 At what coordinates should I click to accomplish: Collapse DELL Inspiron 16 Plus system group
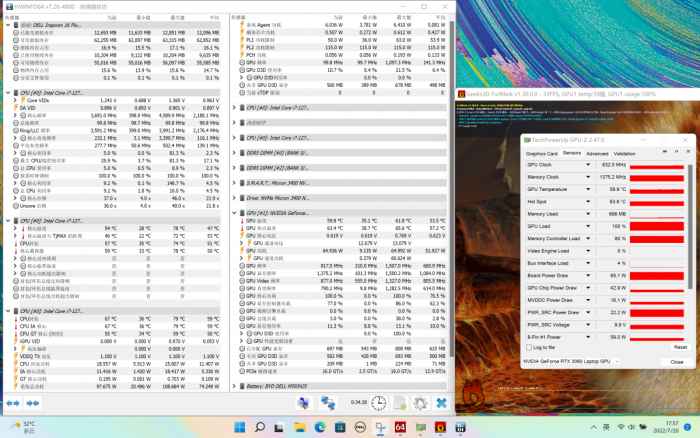pyautogui.click(x=8, y=25)
